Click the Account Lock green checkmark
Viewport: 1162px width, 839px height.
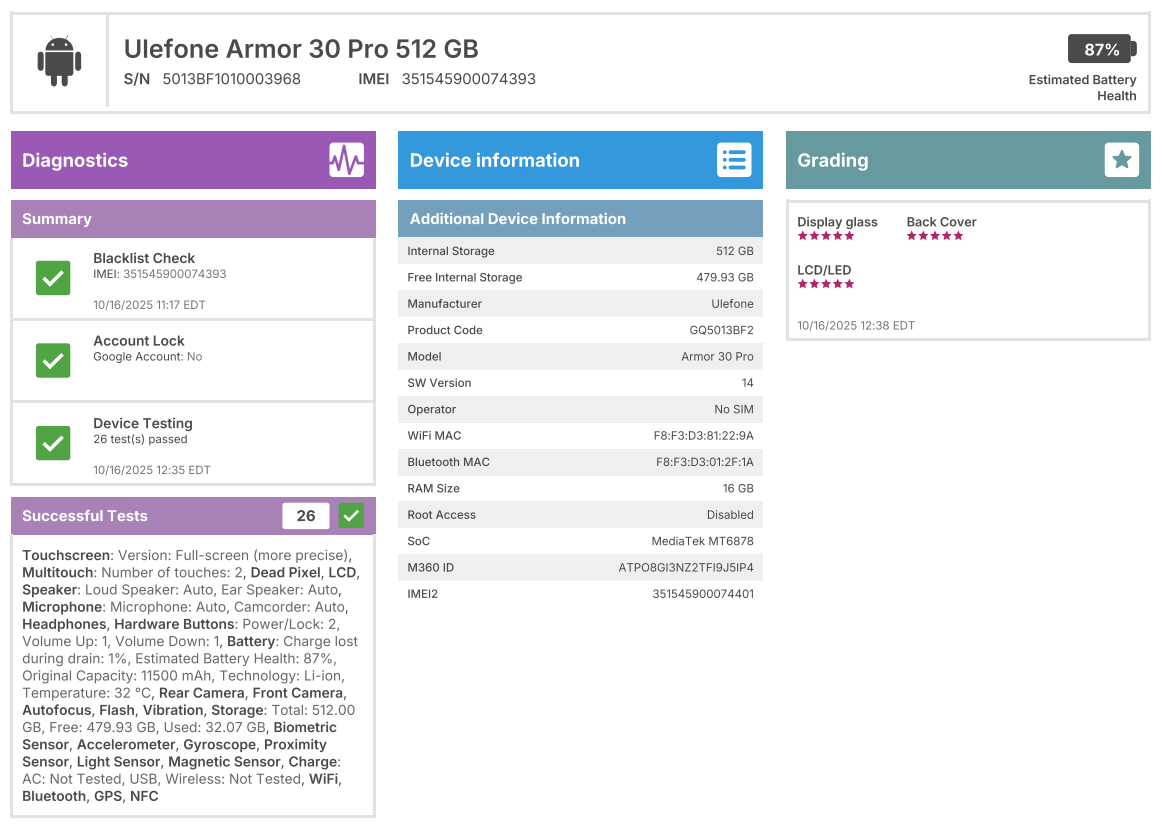(x=53, y=360)
